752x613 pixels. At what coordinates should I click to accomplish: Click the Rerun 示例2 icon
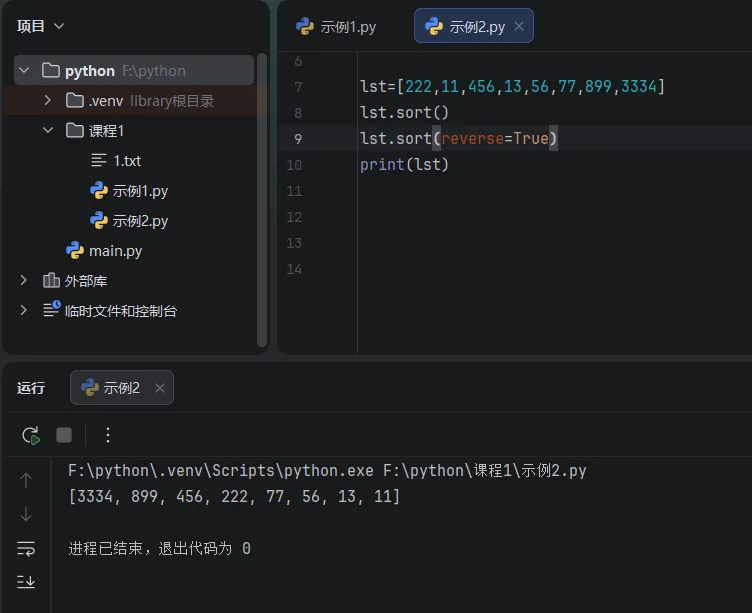click(x=31, y=435)
